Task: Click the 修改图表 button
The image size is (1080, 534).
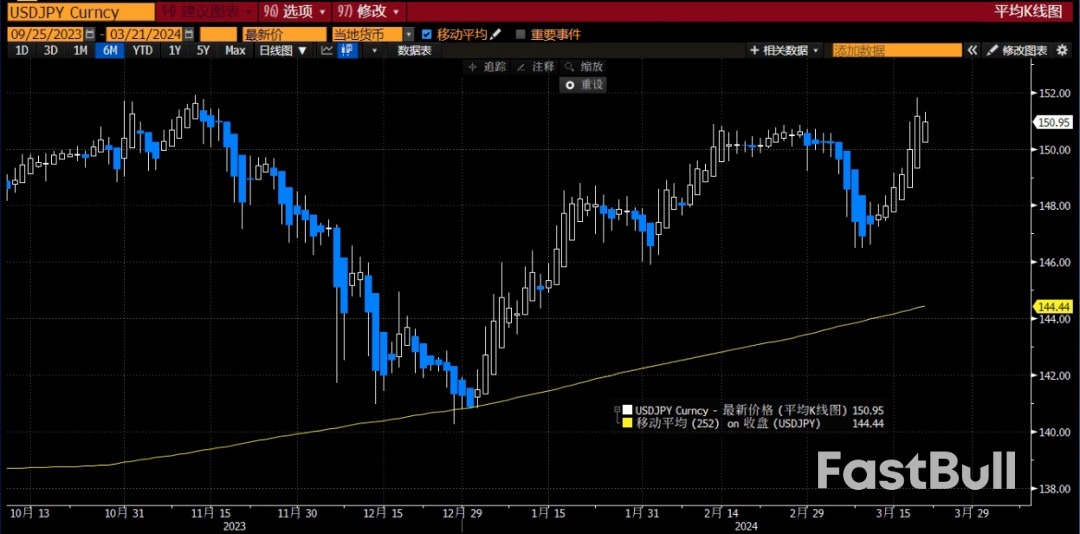Action: [x=1017, y=50]
